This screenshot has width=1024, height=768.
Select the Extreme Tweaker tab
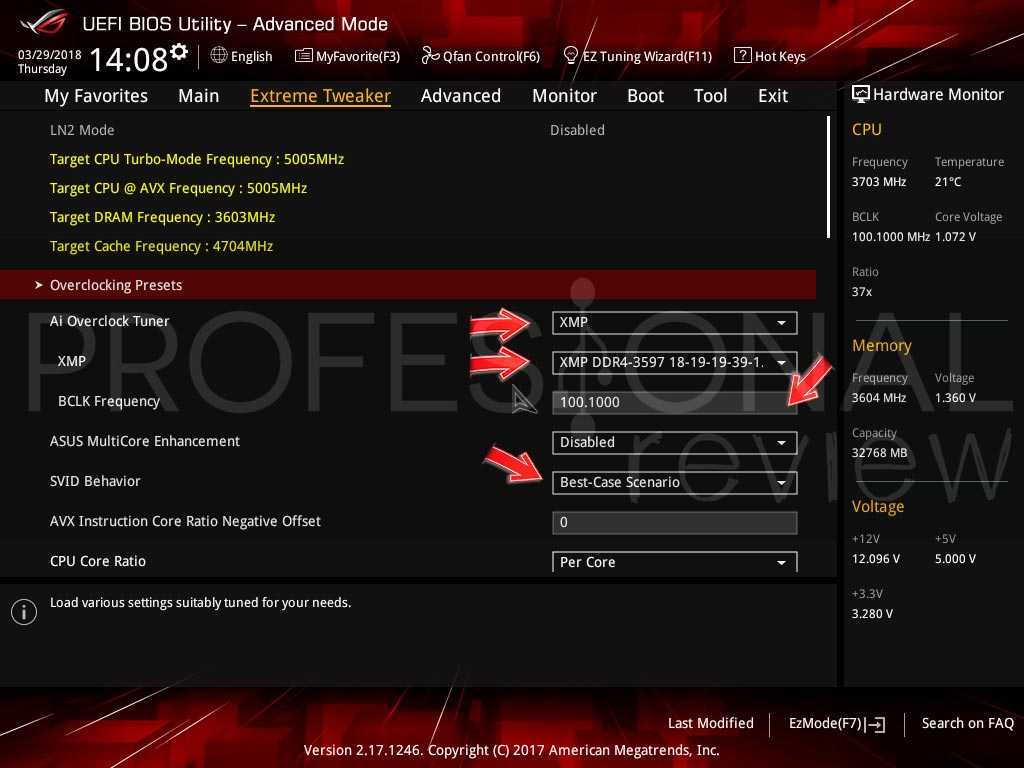tap(320, 96)
